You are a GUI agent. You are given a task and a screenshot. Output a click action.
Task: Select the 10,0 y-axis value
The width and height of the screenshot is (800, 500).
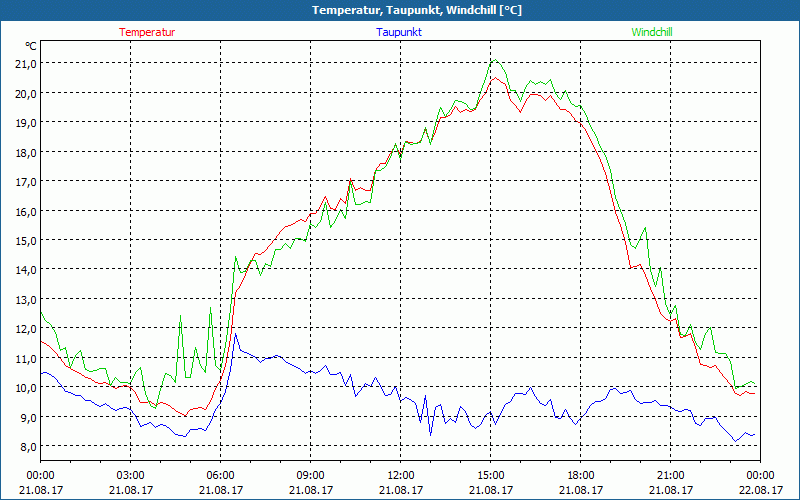(26, 387)
